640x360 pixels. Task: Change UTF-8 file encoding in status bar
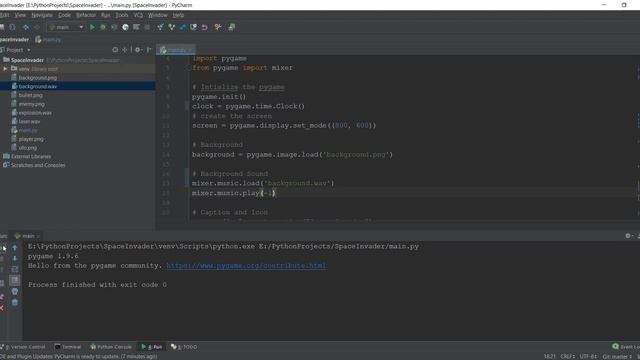point(589,356)
